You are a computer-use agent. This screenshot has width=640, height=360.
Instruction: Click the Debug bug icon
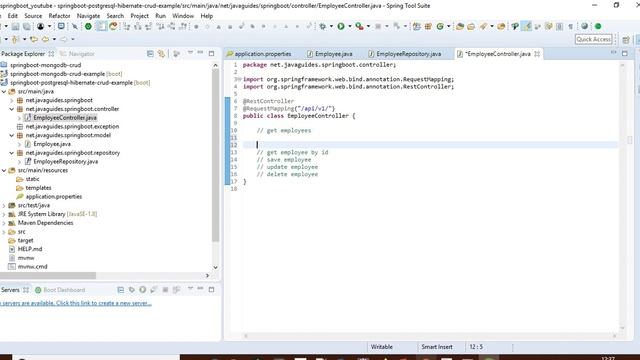322,27
